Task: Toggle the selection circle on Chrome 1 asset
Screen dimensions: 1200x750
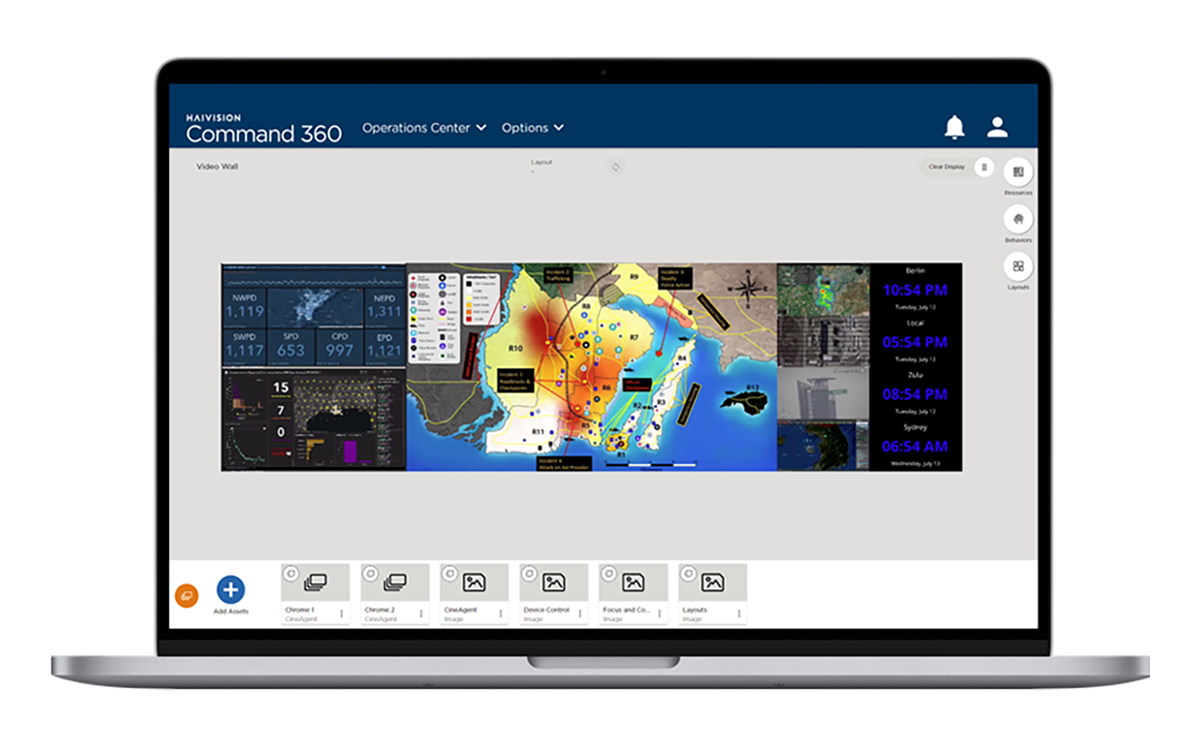Action: pyautogui.click(x=290, y=573)
